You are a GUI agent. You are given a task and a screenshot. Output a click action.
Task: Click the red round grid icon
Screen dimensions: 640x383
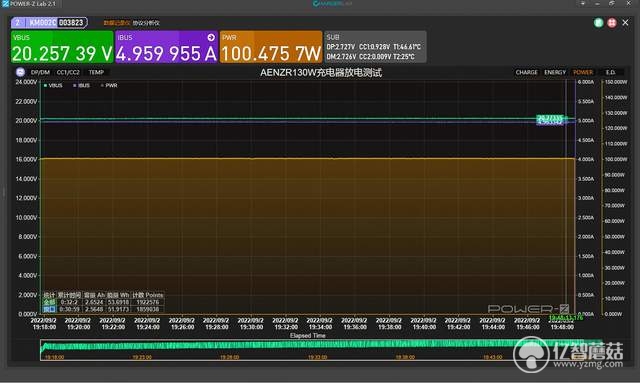(612, 23)
